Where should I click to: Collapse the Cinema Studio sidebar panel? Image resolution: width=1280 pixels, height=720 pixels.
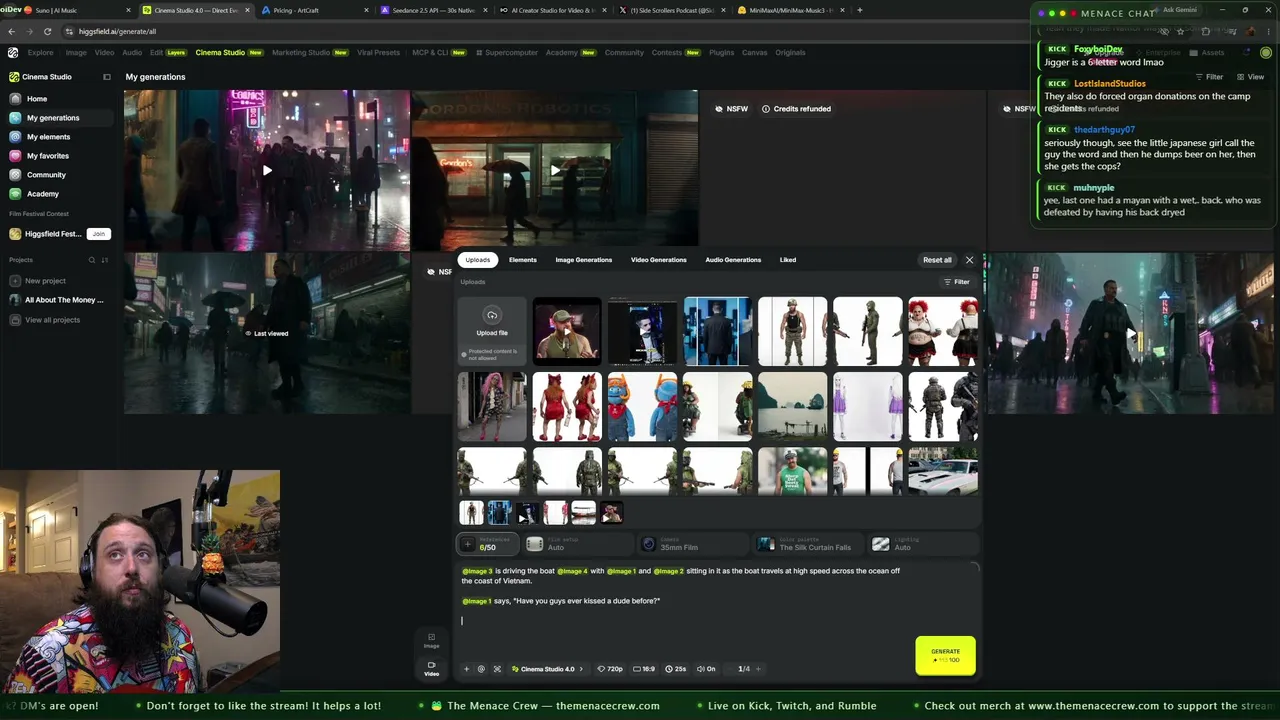pyautogui.click(x=107, y=77)
